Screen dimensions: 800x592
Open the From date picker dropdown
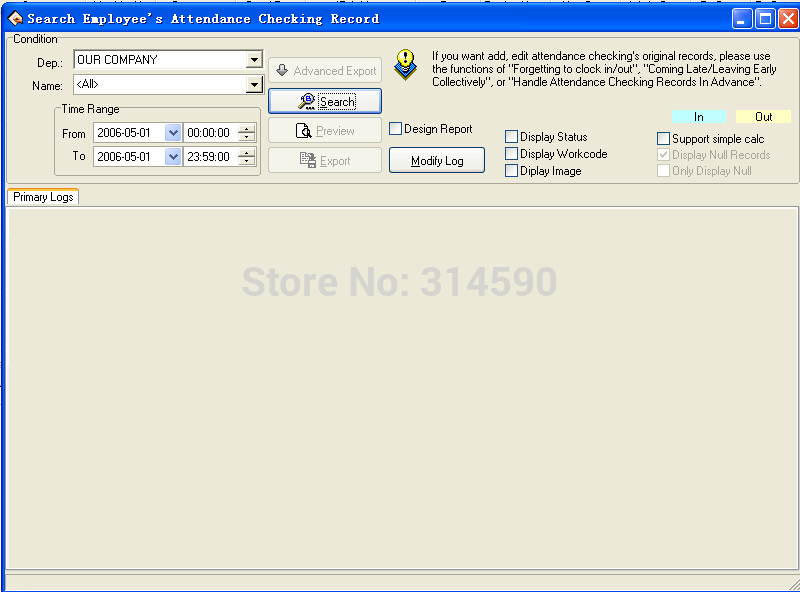point(172,133)
